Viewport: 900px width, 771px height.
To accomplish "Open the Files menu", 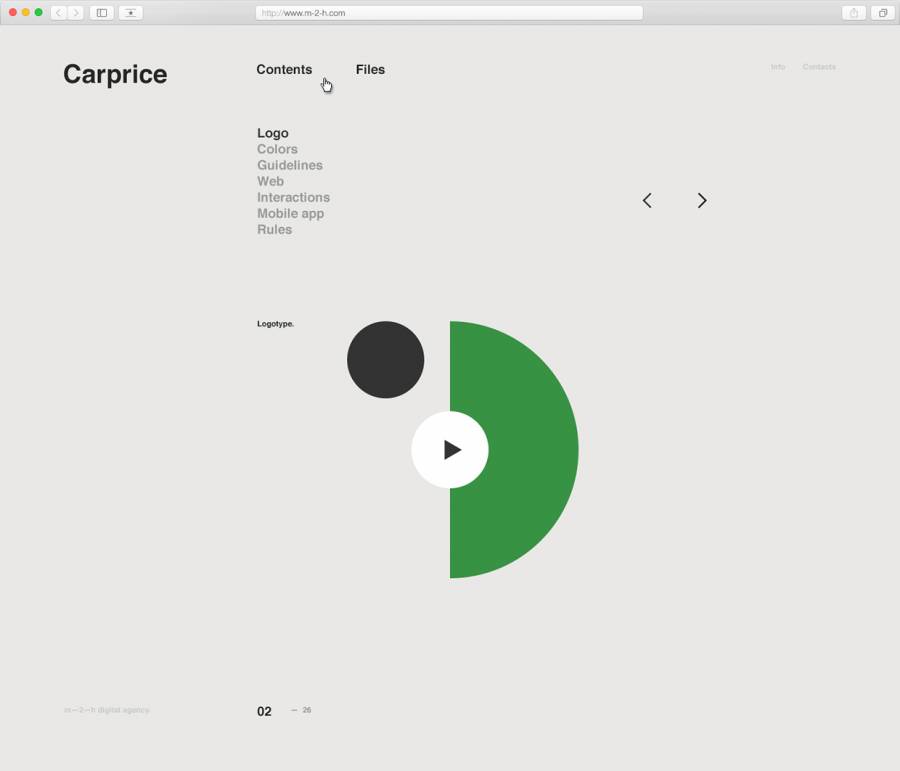I will (x=370, y=70).
